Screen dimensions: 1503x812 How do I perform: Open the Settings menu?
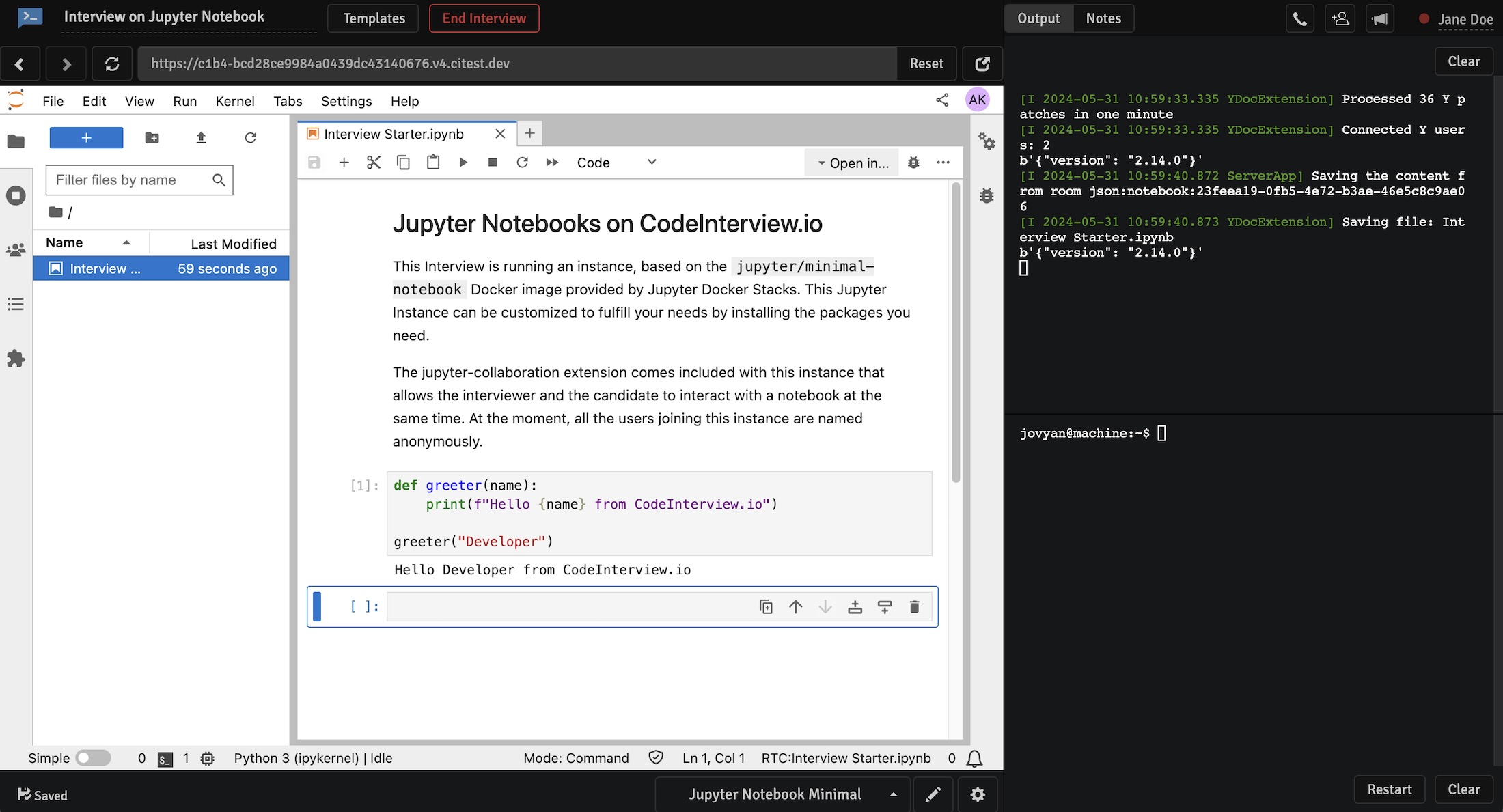346,101
